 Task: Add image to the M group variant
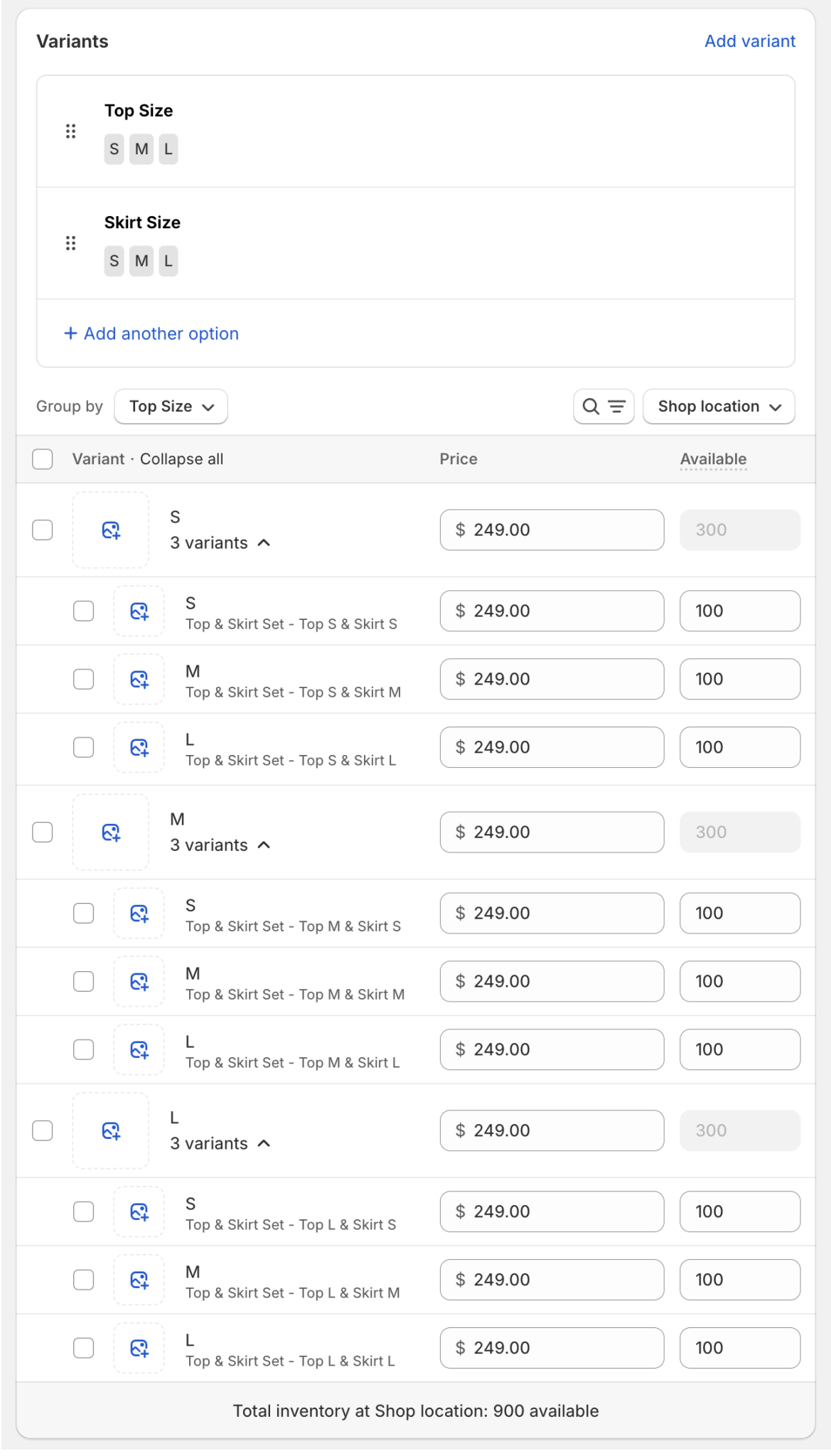point(111,833)
